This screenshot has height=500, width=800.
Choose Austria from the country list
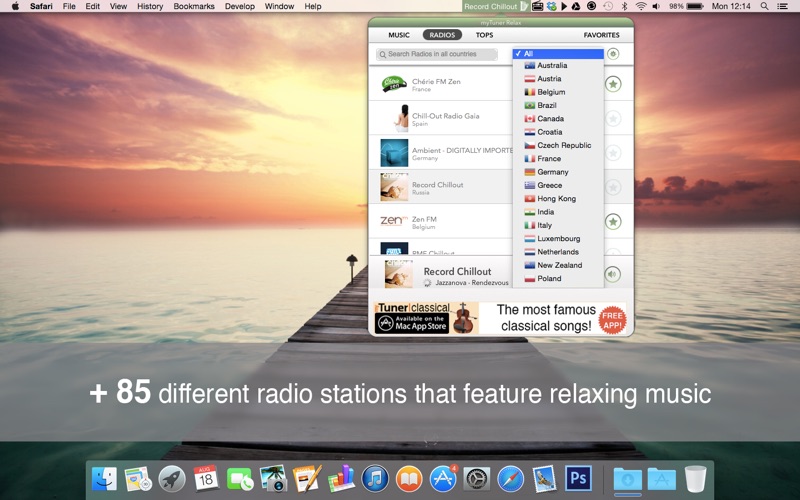558,79
